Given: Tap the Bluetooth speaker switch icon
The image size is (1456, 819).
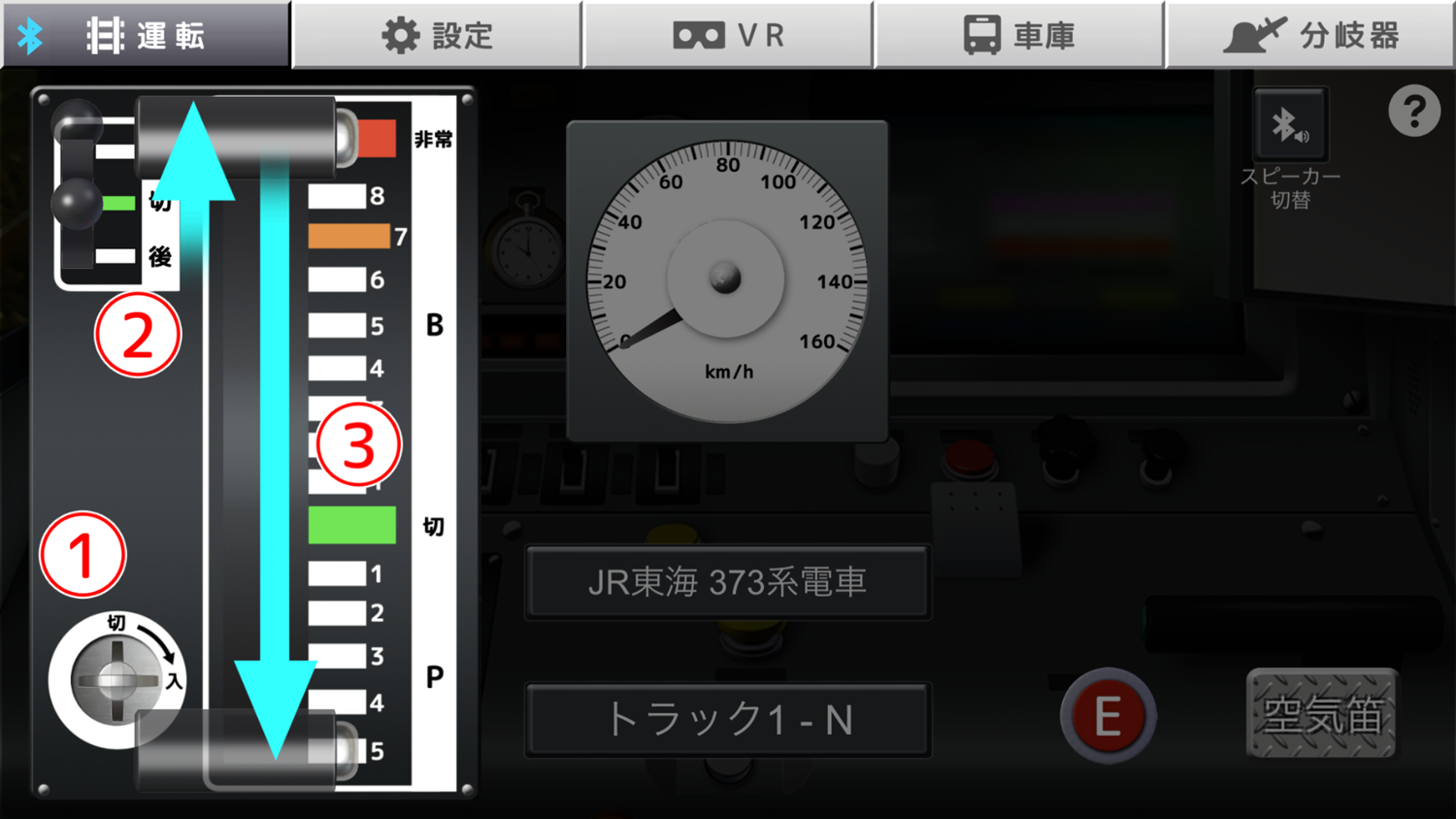Looking at the screenshot, I should (x=1290, y=124).
